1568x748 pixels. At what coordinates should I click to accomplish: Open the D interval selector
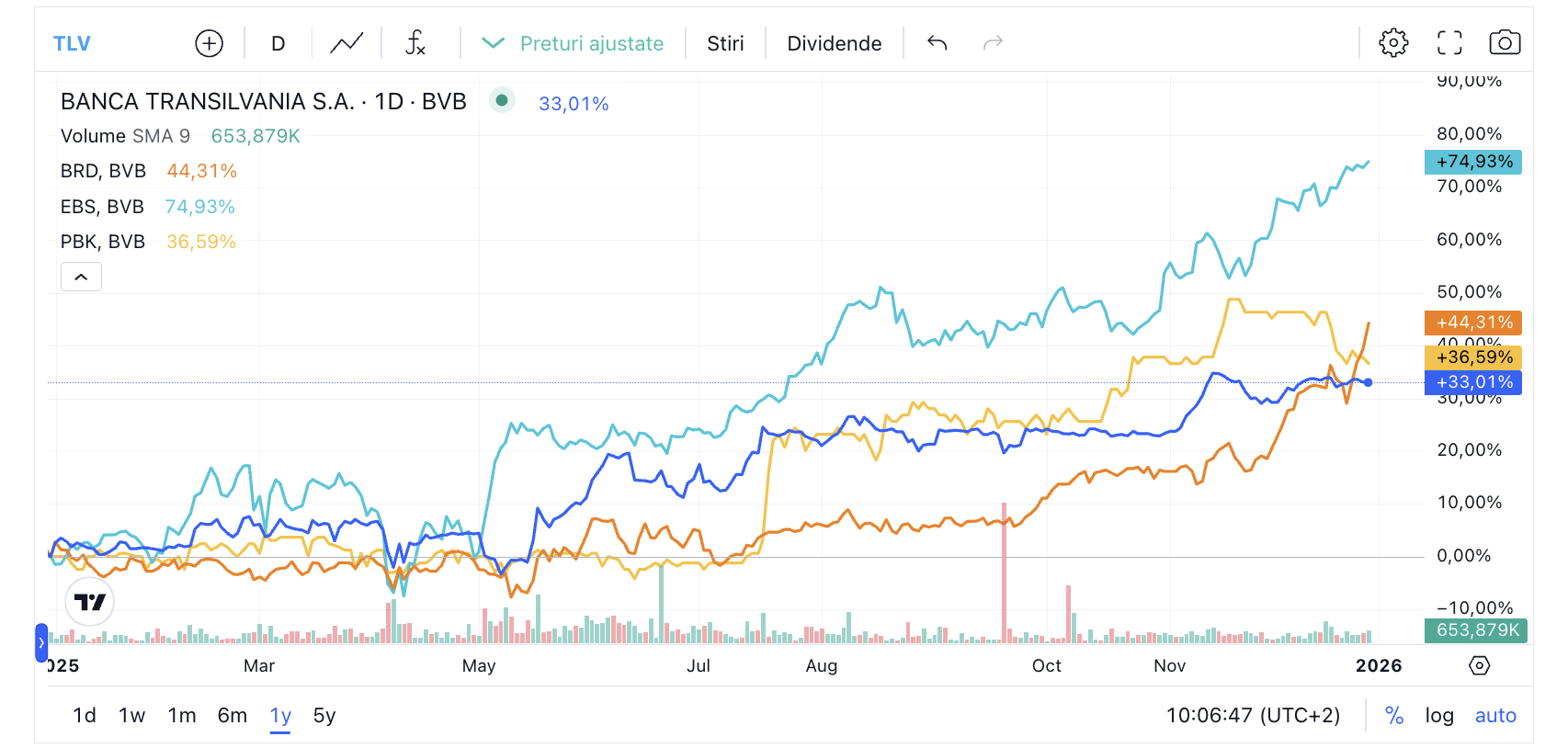point(278,43)
